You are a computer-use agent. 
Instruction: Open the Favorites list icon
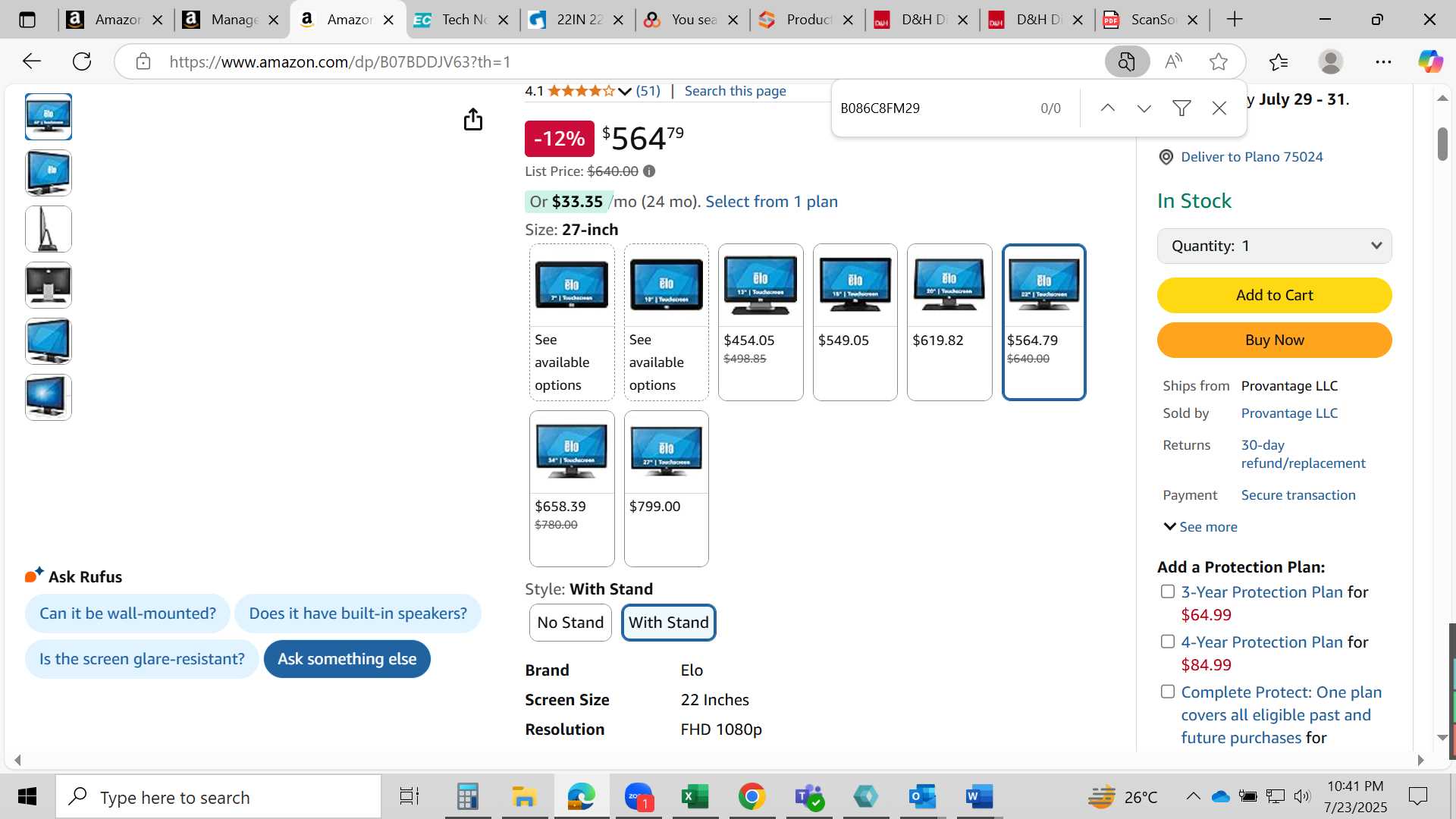tap(1279, 61)
